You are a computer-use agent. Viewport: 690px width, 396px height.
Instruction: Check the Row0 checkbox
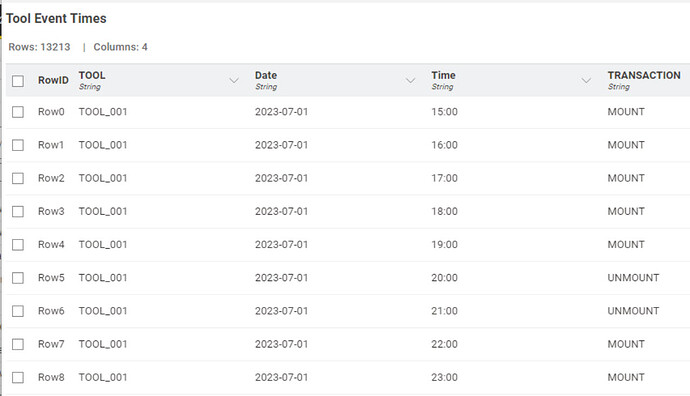coord(18,112)
